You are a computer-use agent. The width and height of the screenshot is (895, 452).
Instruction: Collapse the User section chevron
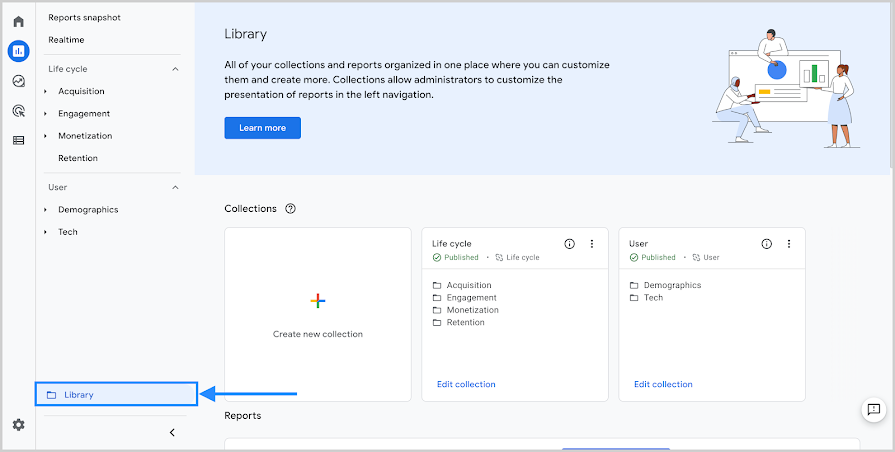(x=175, y=187)
